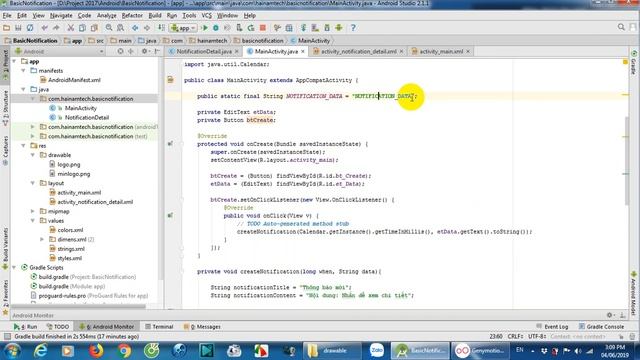Switch to activity_notification_detail.xml tab
The image size is (640, 360).
click(x=358, y=51)
